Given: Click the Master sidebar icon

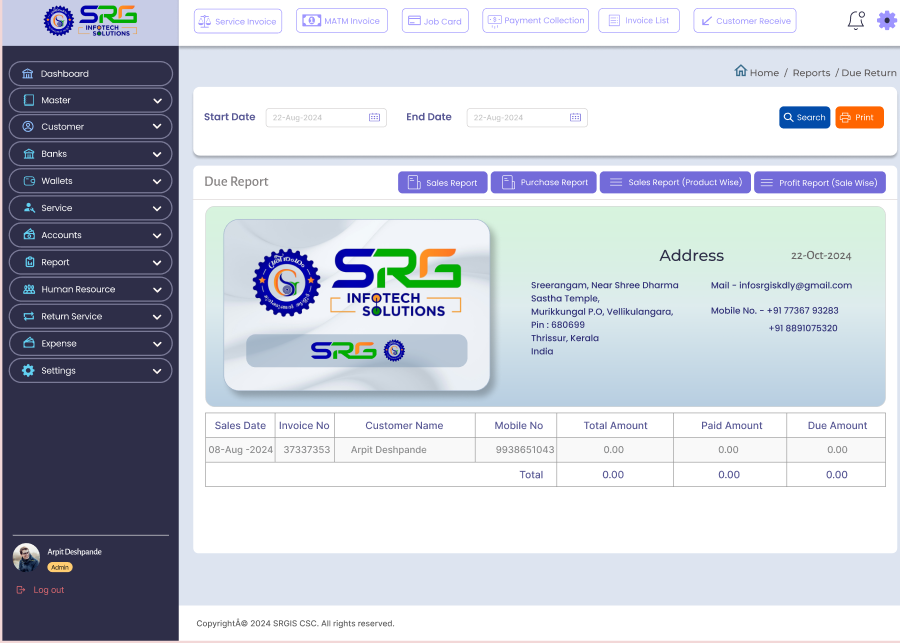Looking at the screenshot, I should (x=29, y=100).
